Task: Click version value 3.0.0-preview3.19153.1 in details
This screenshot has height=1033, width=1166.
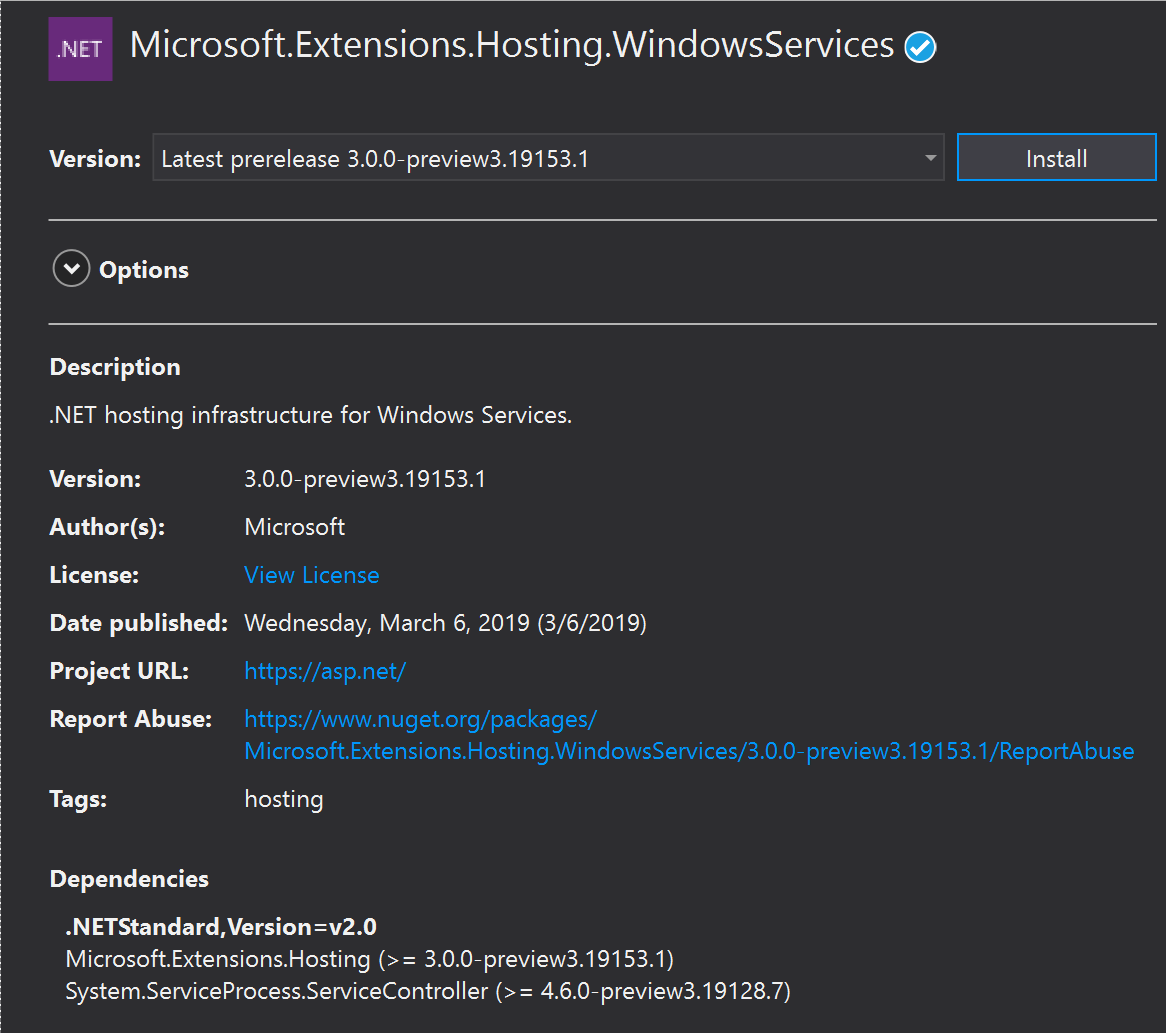Action: click(x=364, y=479)
